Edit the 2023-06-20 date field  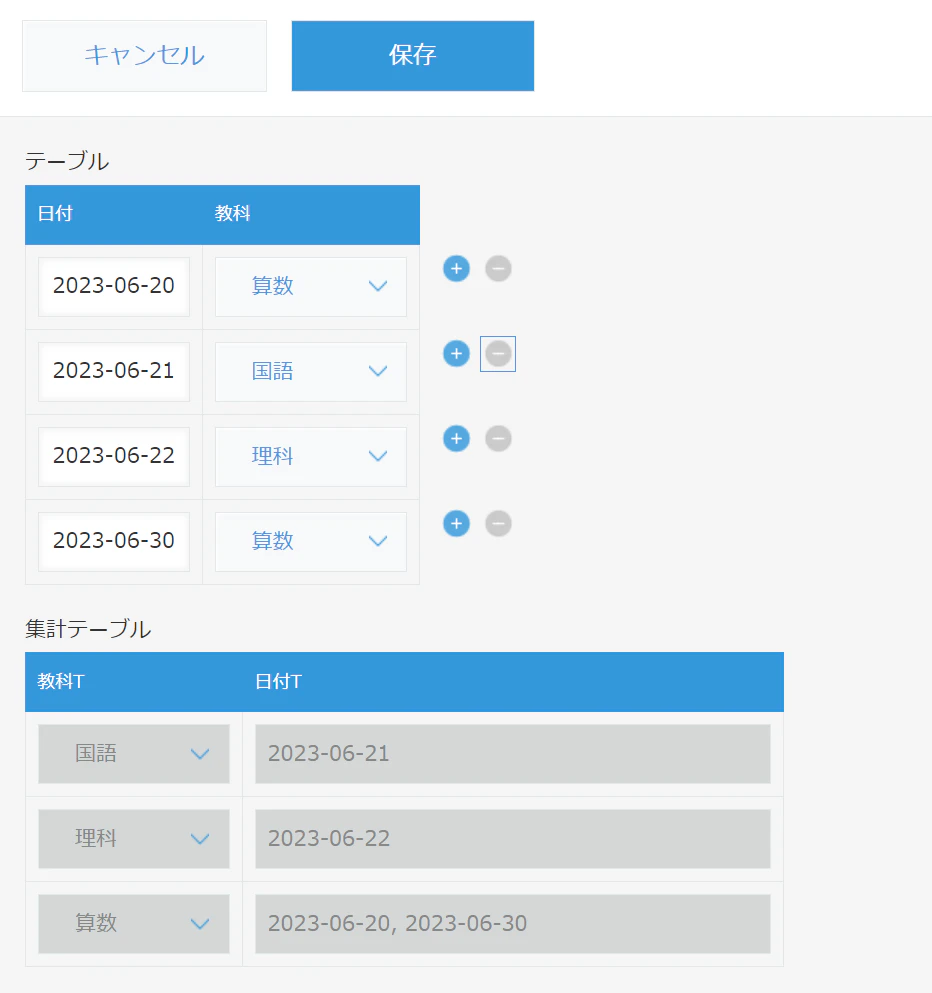pyautogui.click(x=114, y=286)
